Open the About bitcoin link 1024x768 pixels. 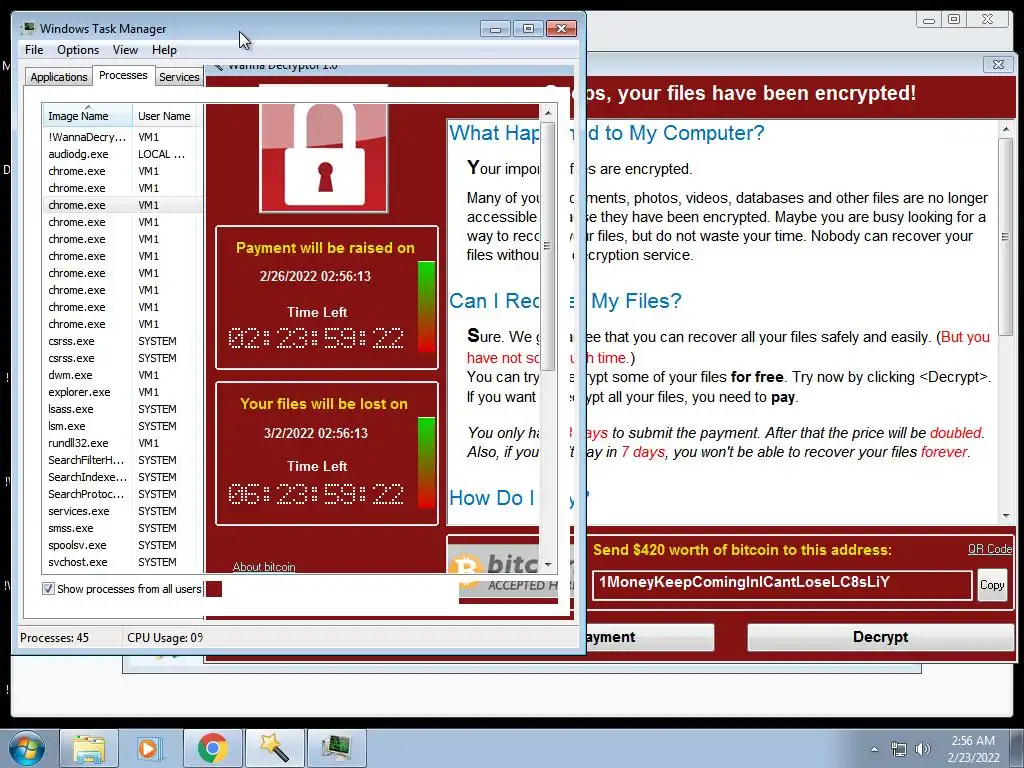pos(264,566)
